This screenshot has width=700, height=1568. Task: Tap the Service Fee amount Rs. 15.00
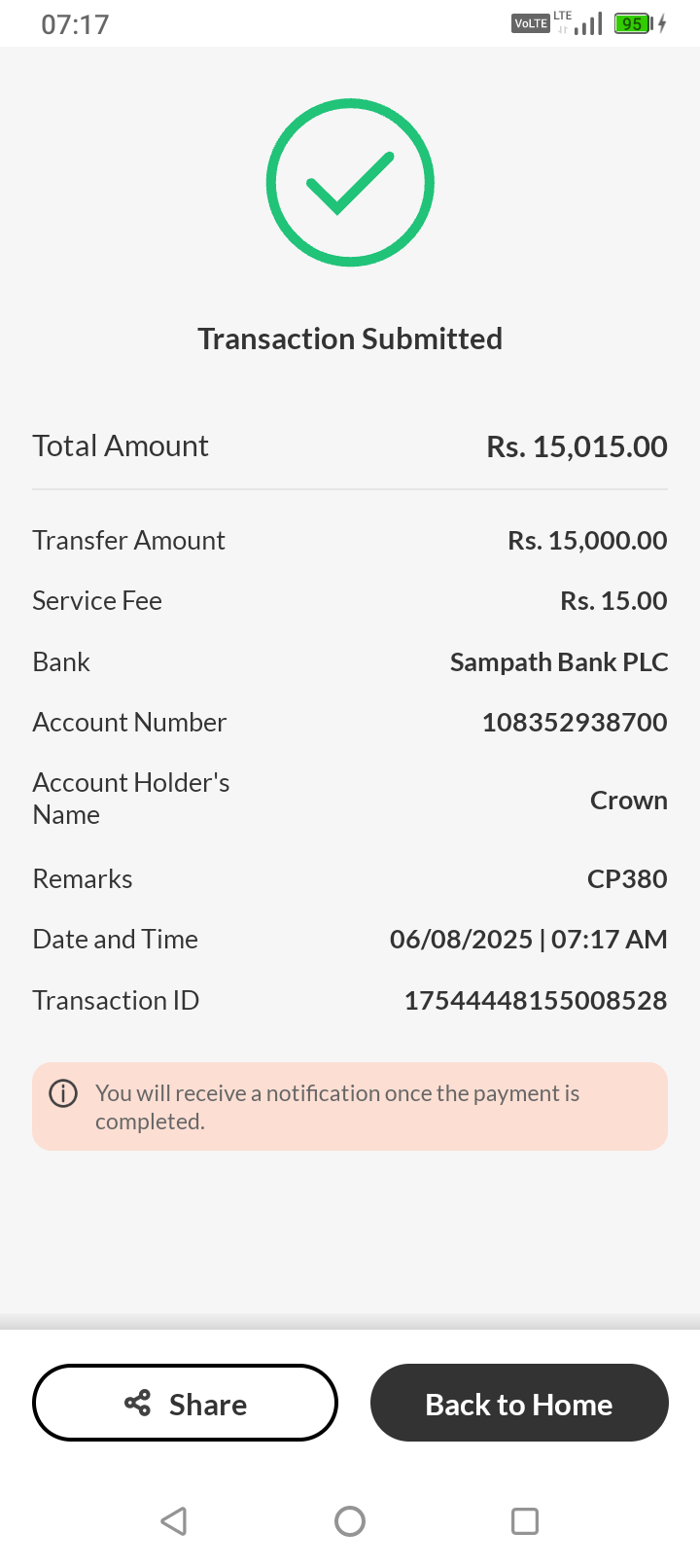(613, 600)
